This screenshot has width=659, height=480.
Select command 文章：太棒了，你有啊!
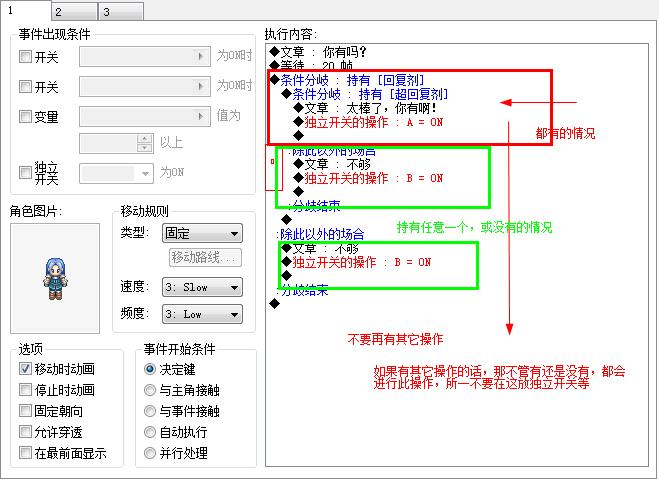[365, 108]
